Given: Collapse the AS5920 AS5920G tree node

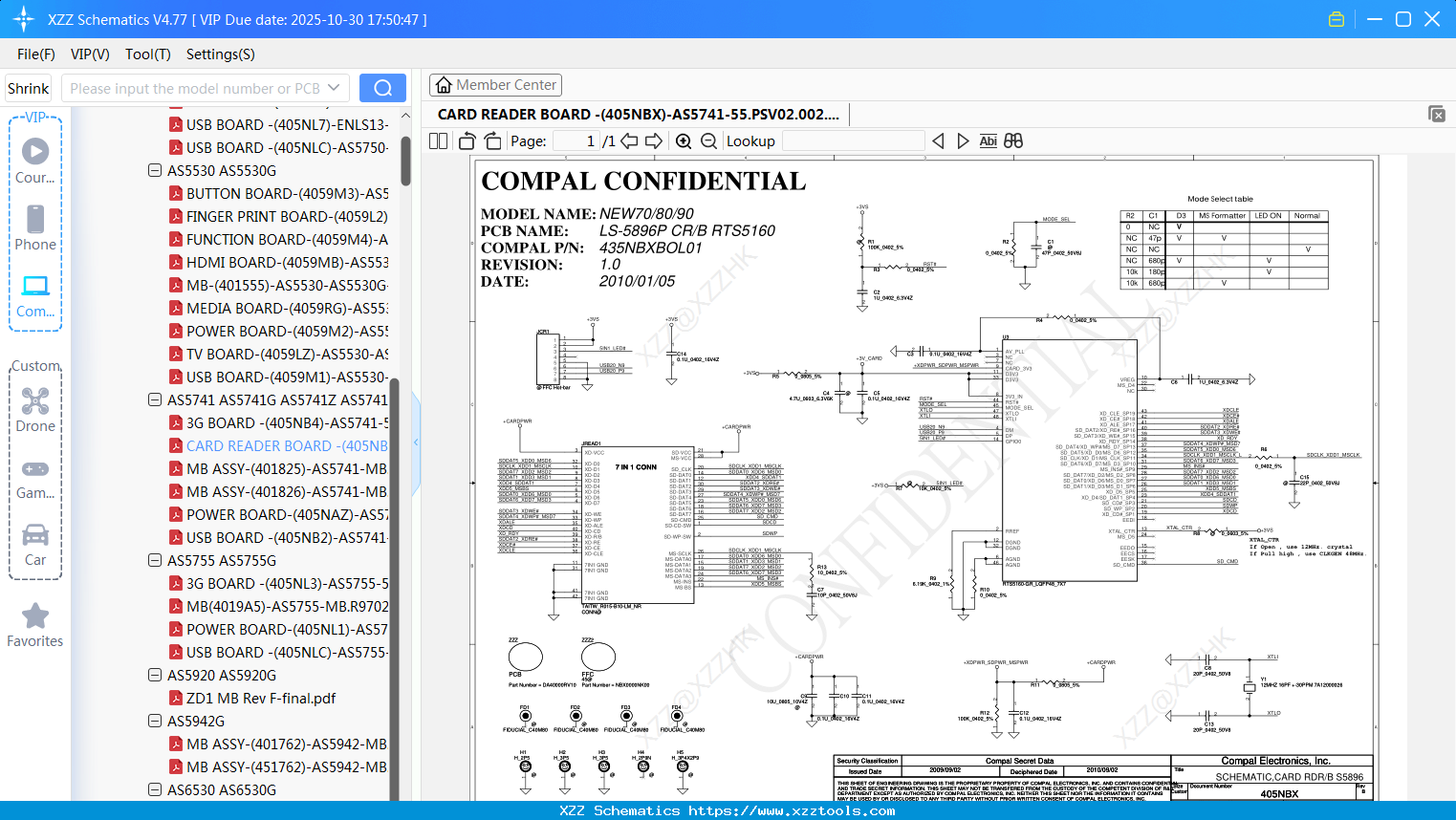Looking at the screenshot, I should pyautogui.click(x=155, y=675).
